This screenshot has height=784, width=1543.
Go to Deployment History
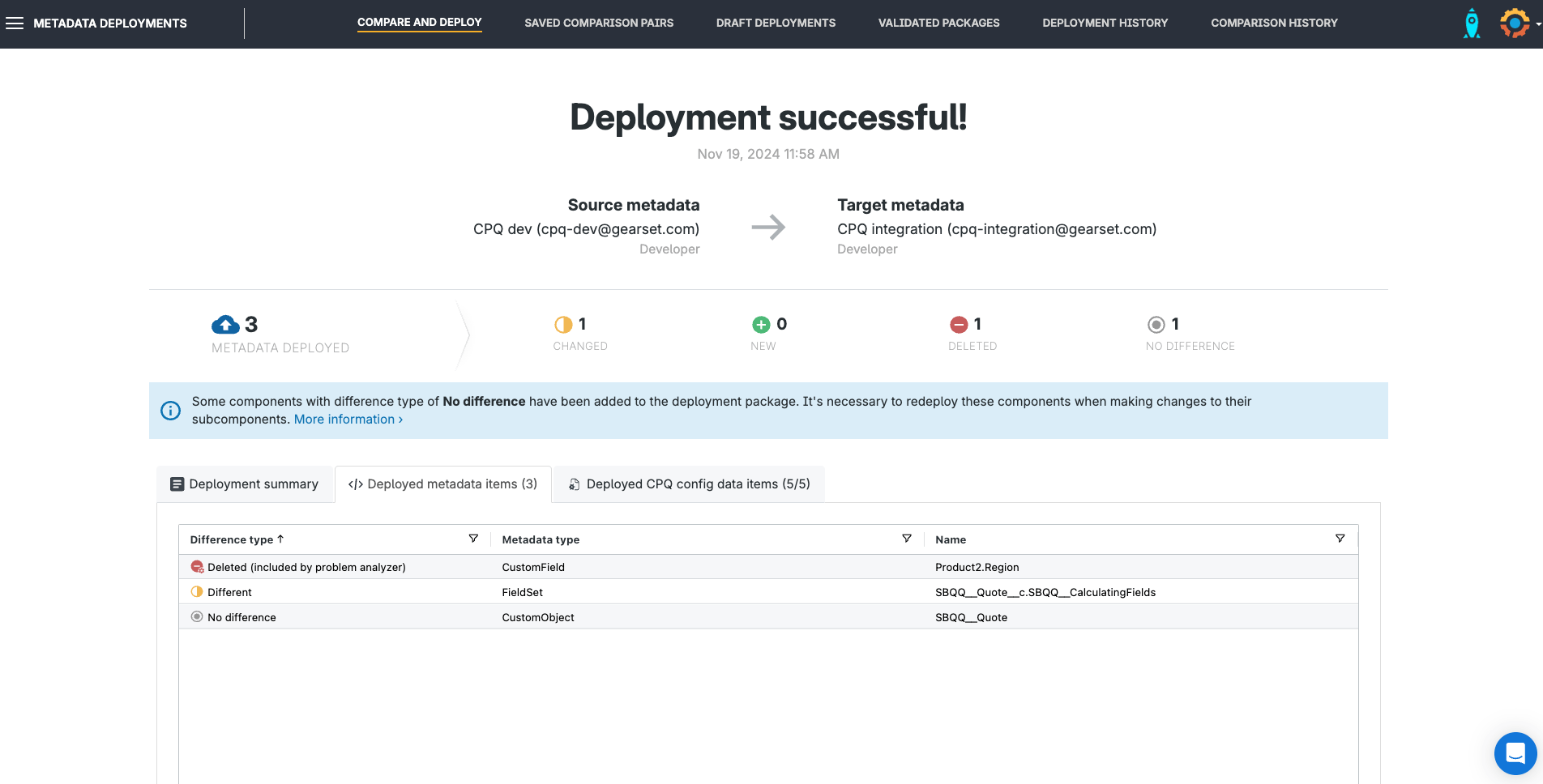pyautogui.click(x=1105, y=23)
